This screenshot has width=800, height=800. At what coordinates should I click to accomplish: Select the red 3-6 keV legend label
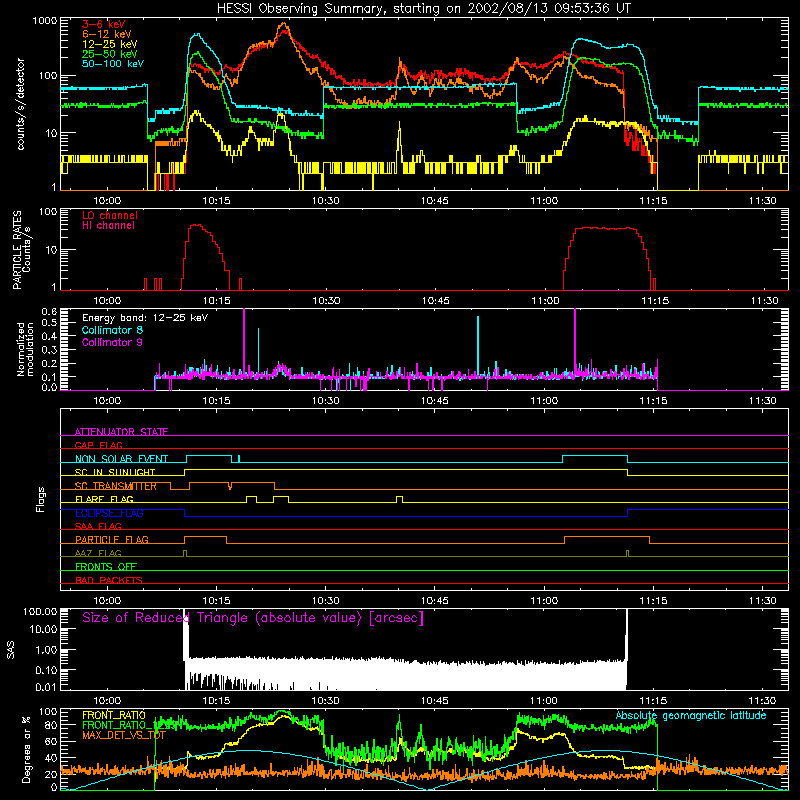point(104,24)
